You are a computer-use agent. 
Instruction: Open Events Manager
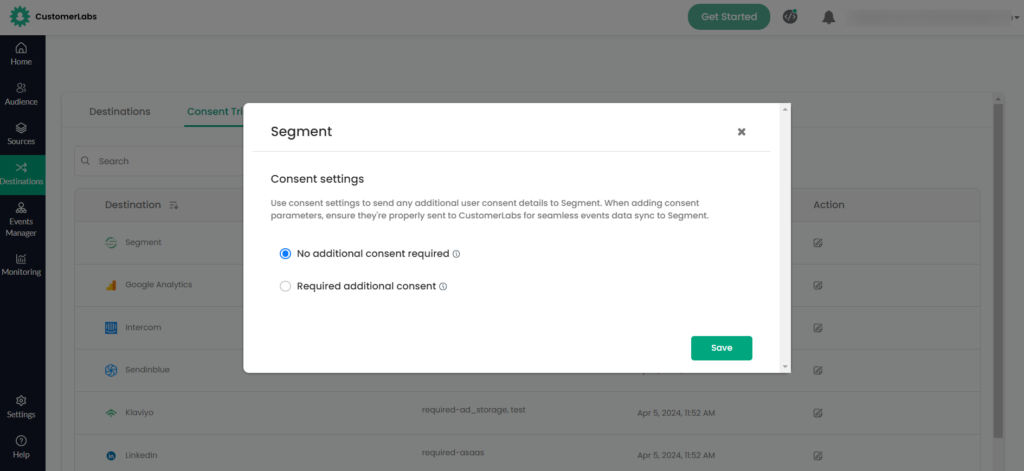tap(21, 220)
